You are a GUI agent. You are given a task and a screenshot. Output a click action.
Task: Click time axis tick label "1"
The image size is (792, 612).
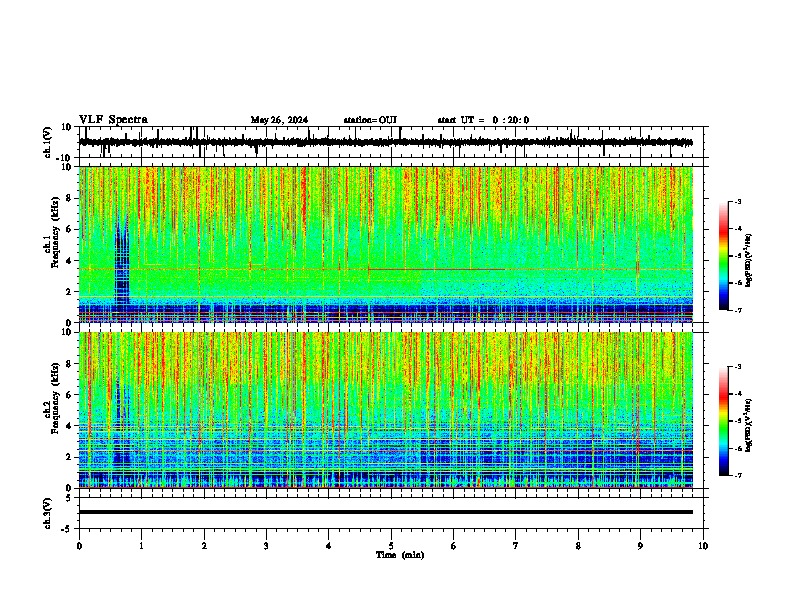click(x=141, y=546)
